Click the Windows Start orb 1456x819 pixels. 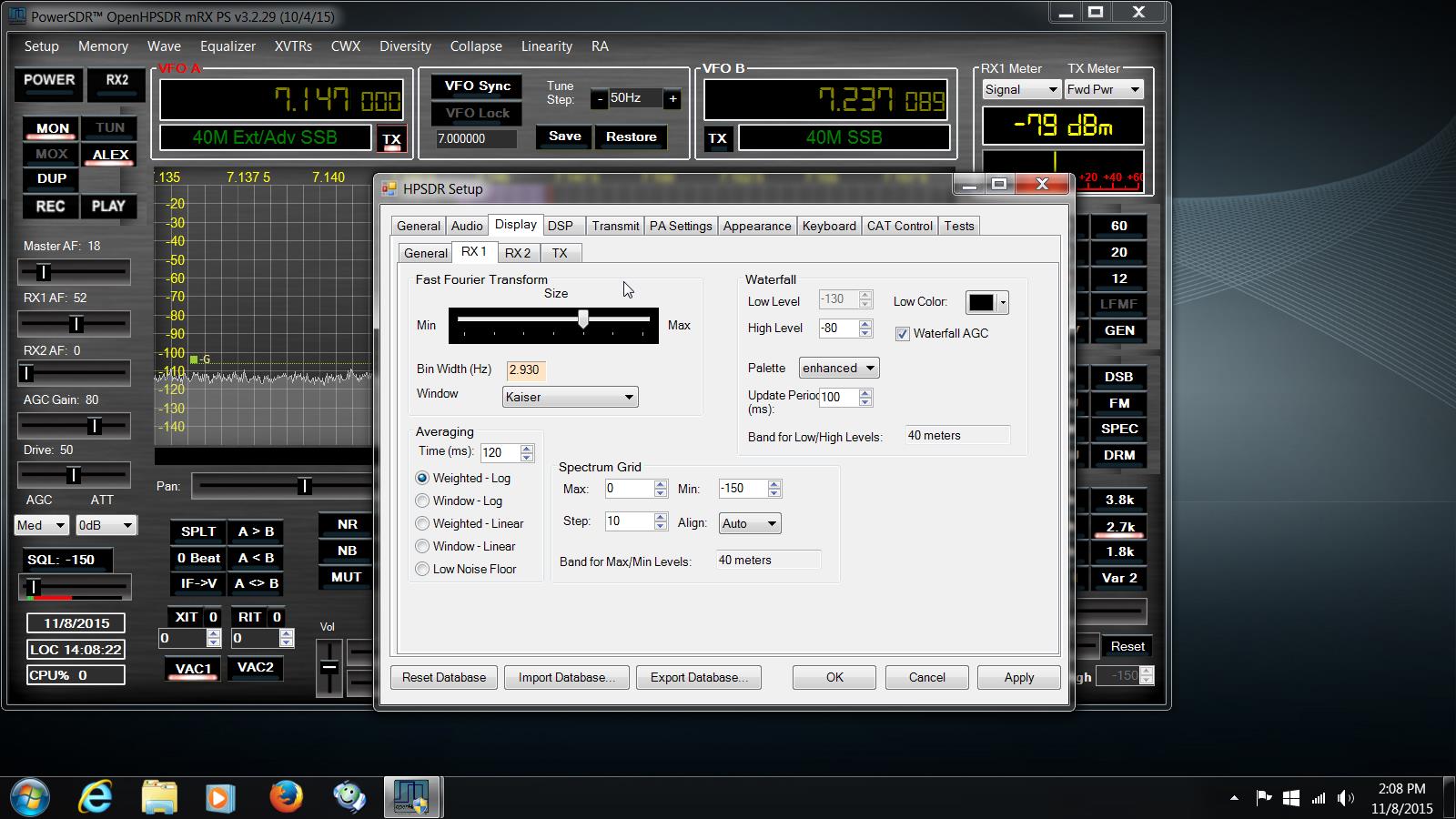(29, 798)
